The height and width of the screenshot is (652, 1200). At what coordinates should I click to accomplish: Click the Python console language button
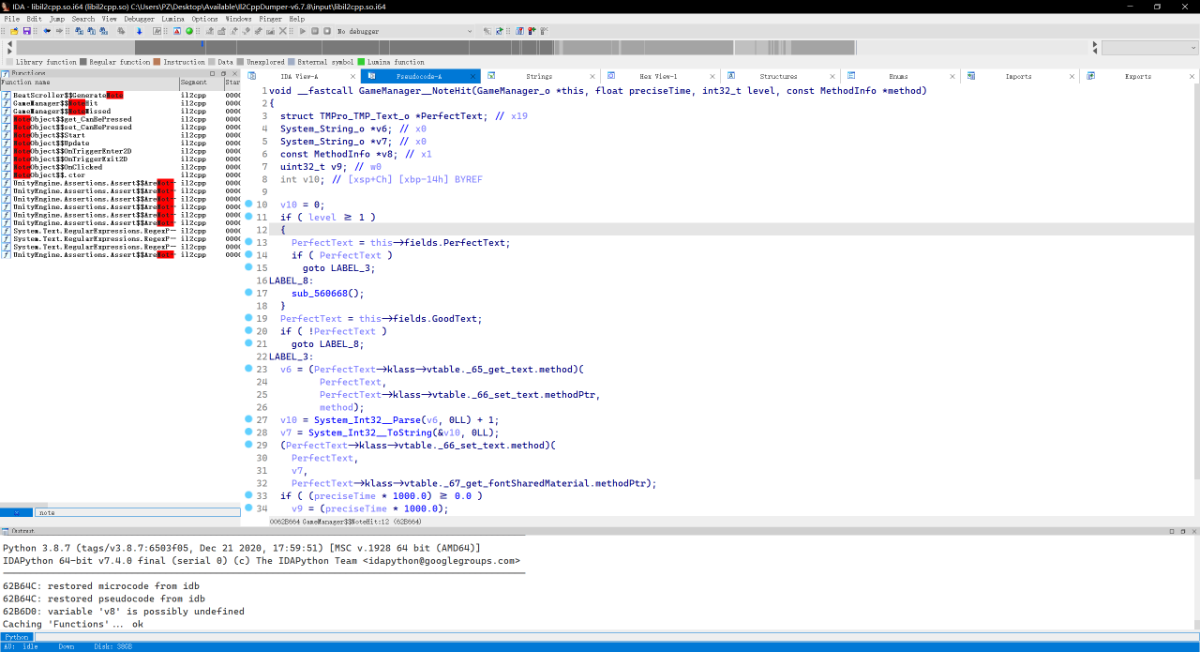point(16,636)
